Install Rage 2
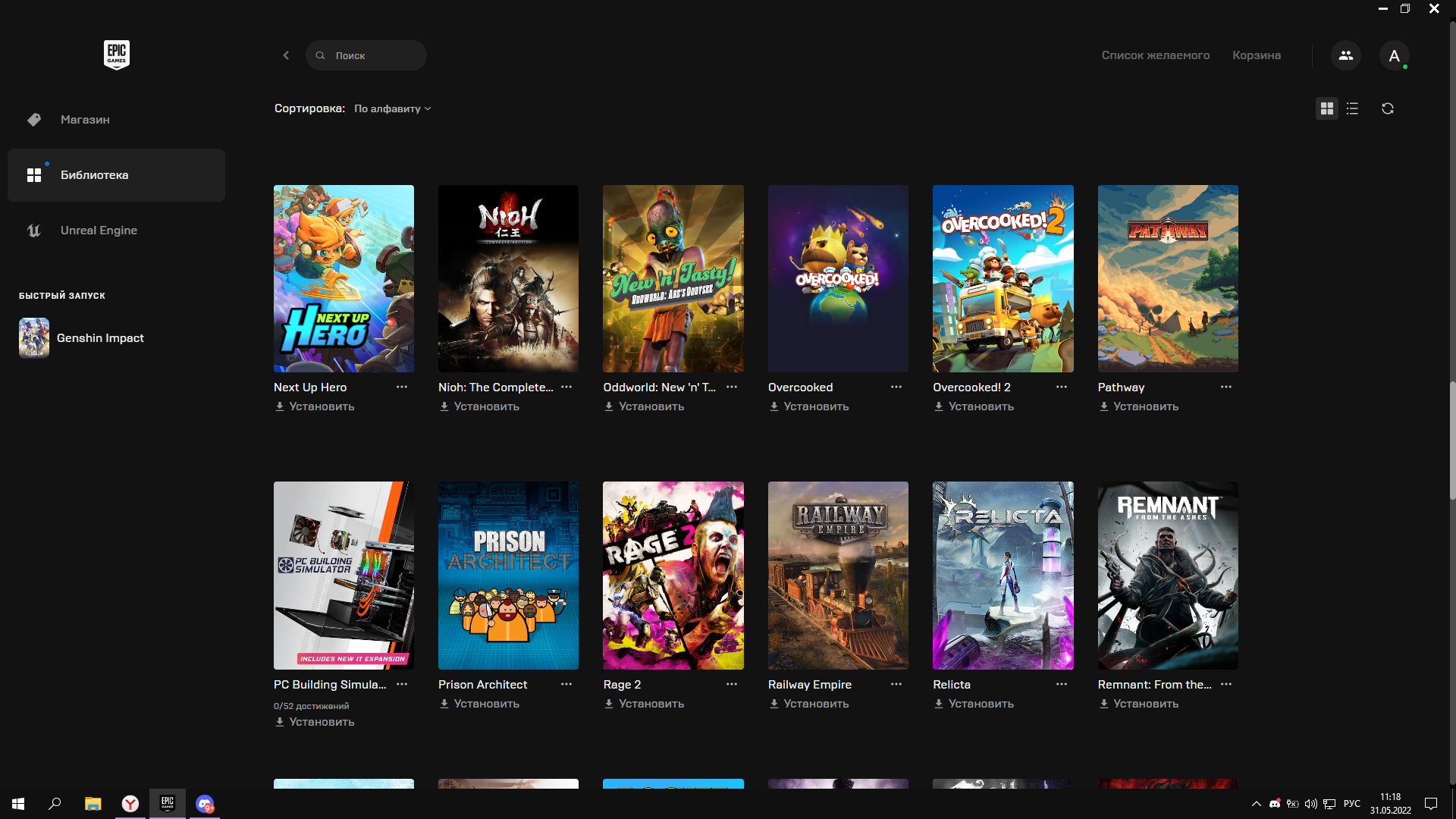1456x819 pixels. click(644, 704)
